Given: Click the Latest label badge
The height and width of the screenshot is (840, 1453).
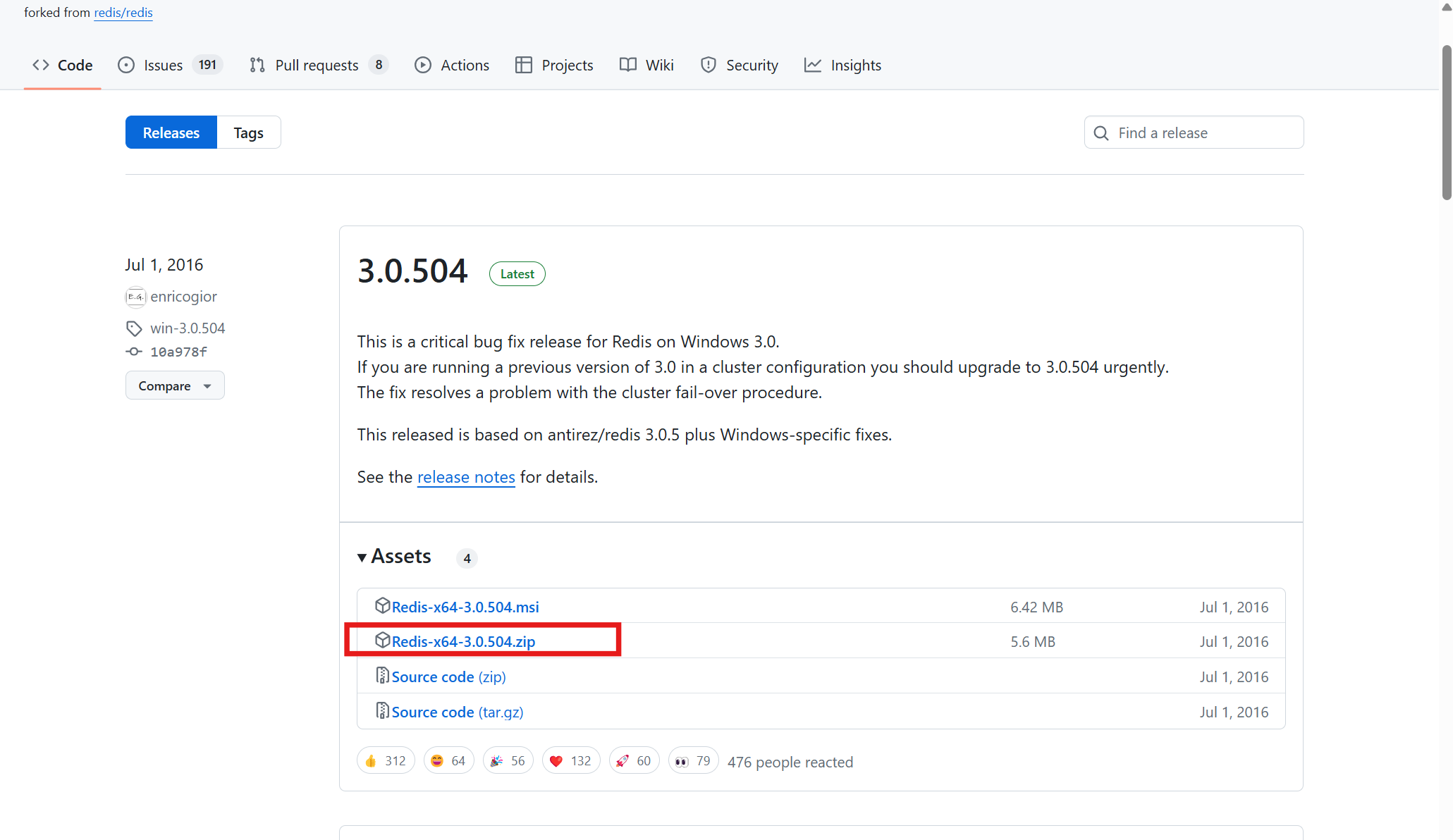Looking at the screenshot, I should 517,274.
